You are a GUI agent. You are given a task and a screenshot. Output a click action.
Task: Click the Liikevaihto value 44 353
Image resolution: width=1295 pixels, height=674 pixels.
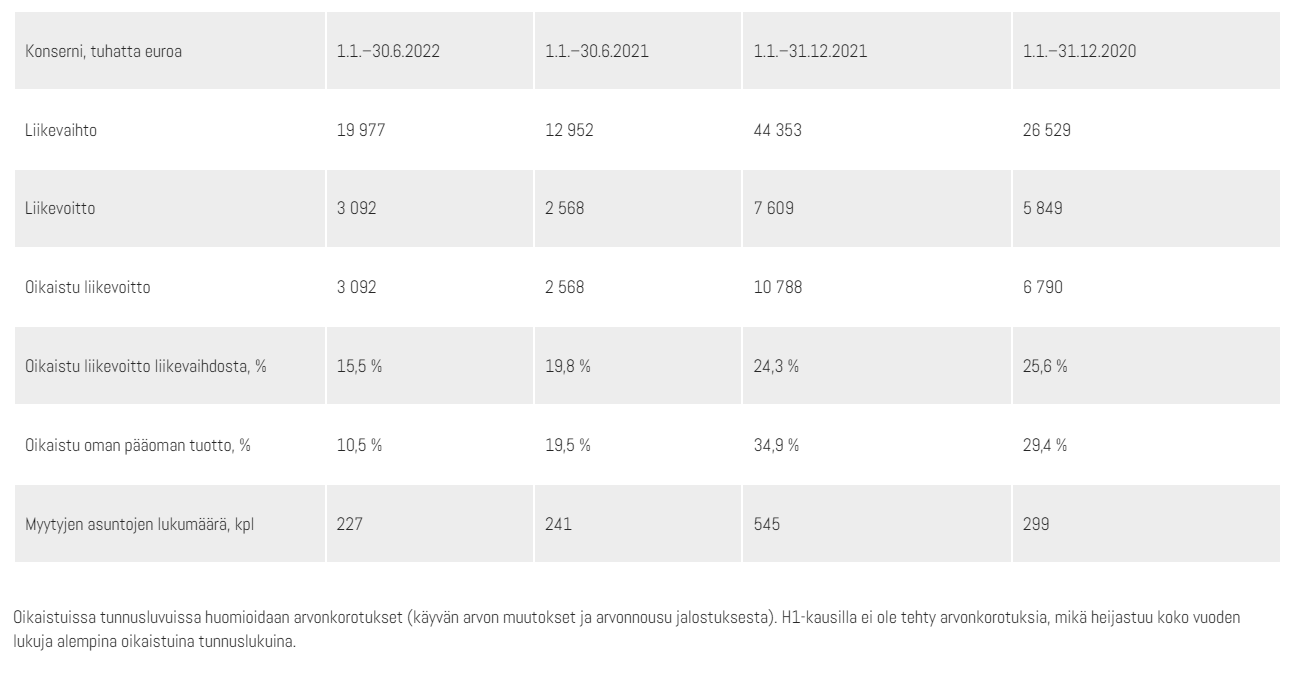(777, 130)
